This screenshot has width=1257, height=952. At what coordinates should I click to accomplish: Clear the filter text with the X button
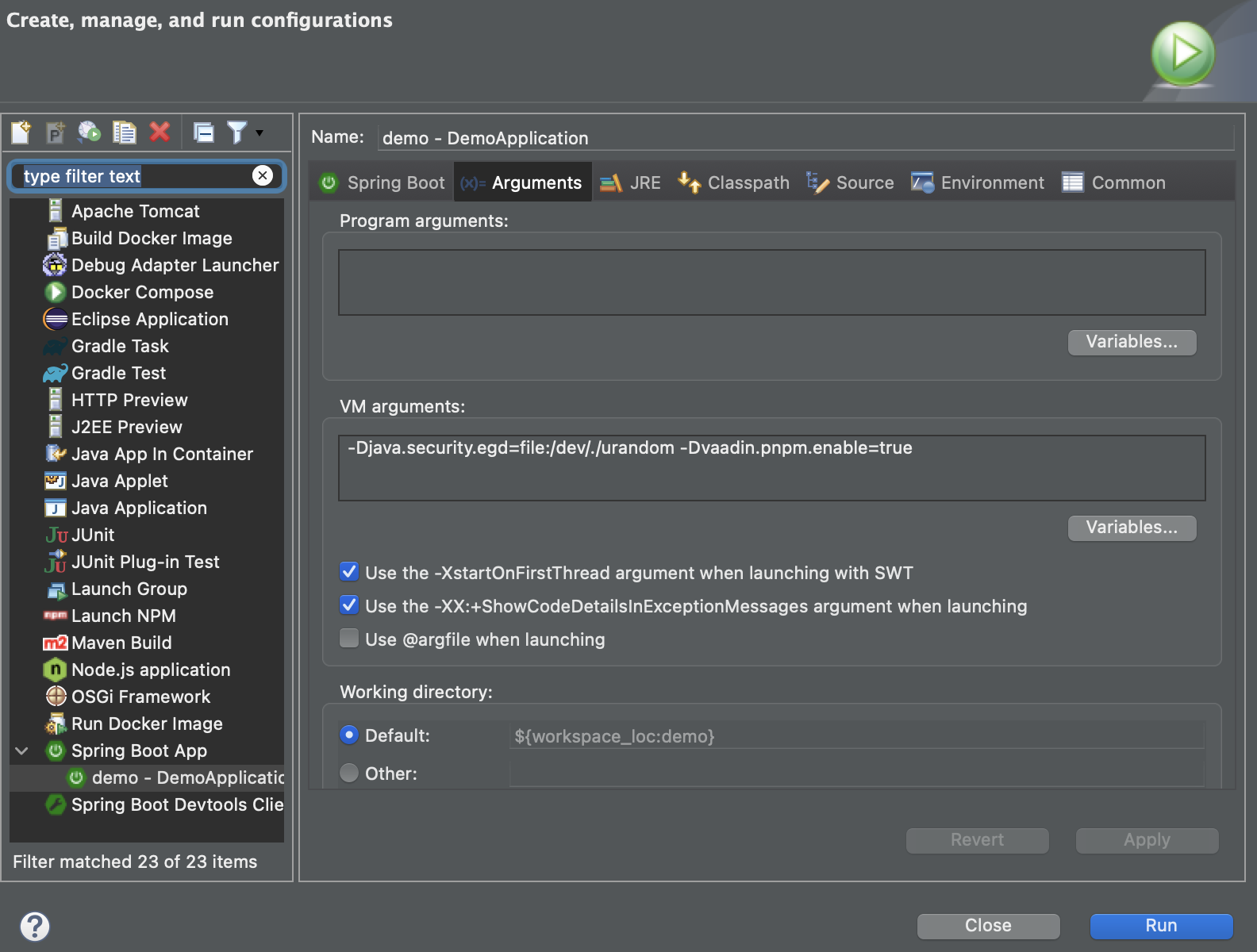pos(263,175)
